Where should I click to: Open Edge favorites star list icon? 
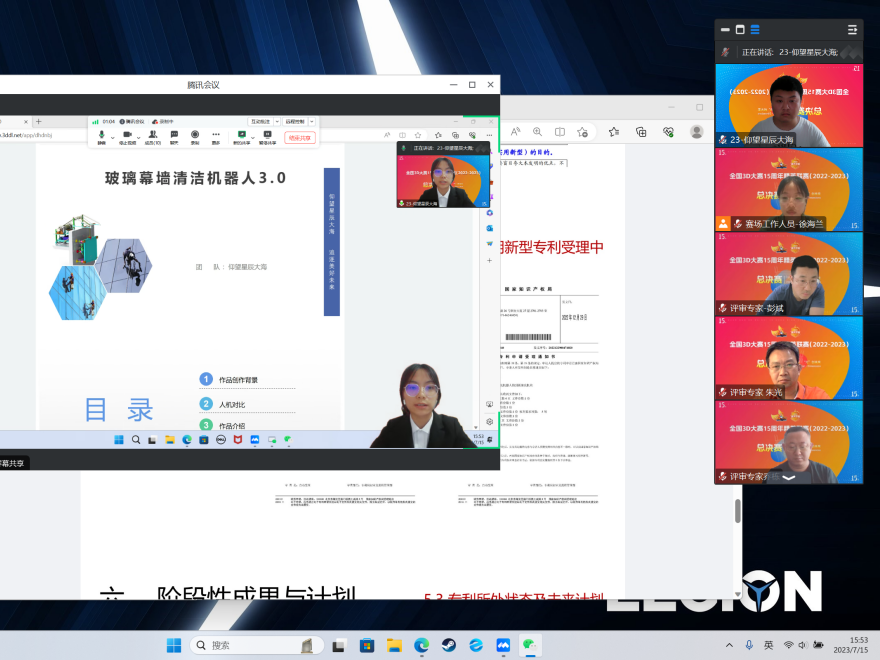tap(613, 131)
